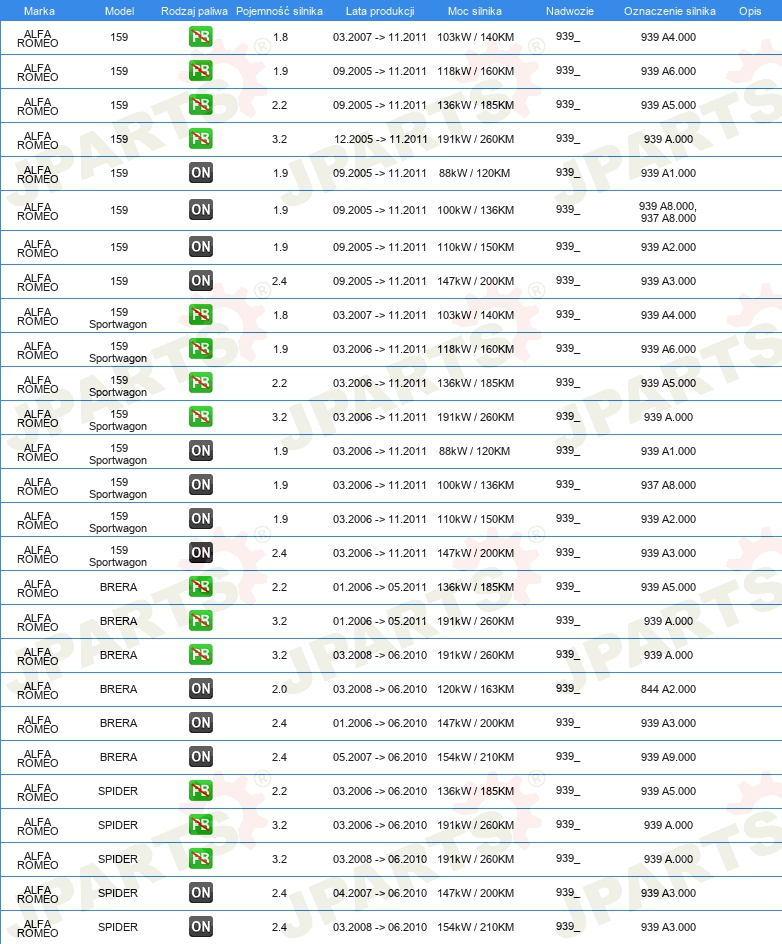This screenshot has width=782, height=944.
Task: Click ON icon for BRERA 2.0 844 A2.000
Action: point(200,689)
